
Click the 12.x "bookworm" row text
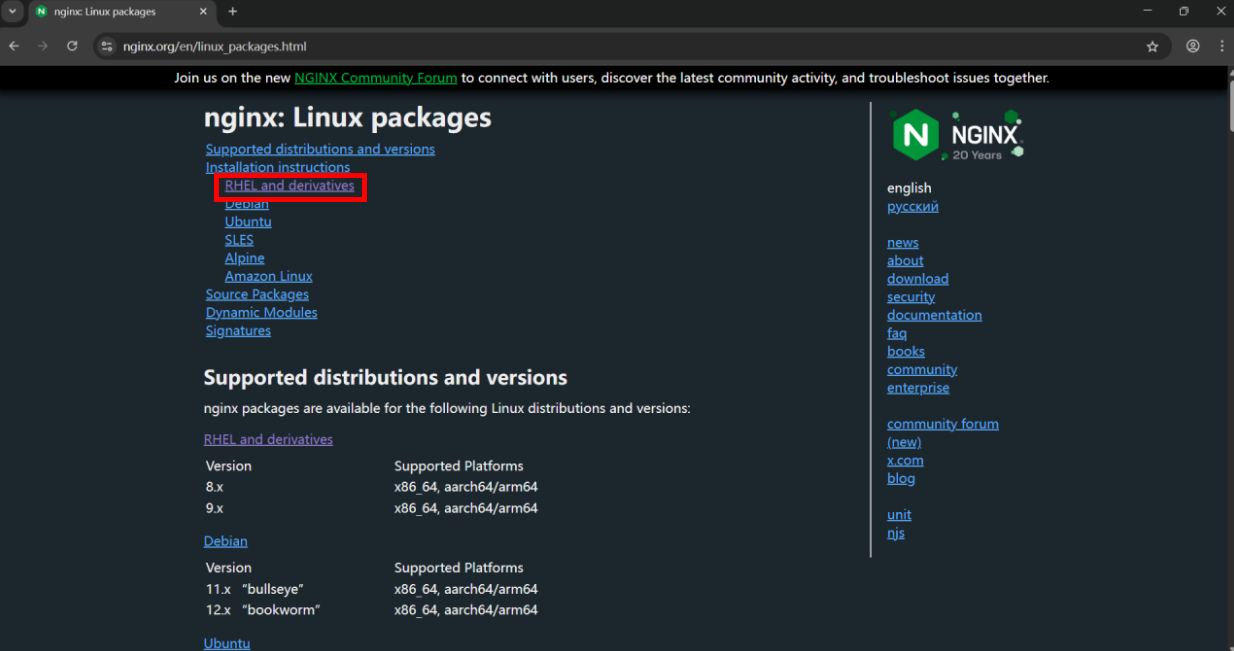tap(263, 610)
